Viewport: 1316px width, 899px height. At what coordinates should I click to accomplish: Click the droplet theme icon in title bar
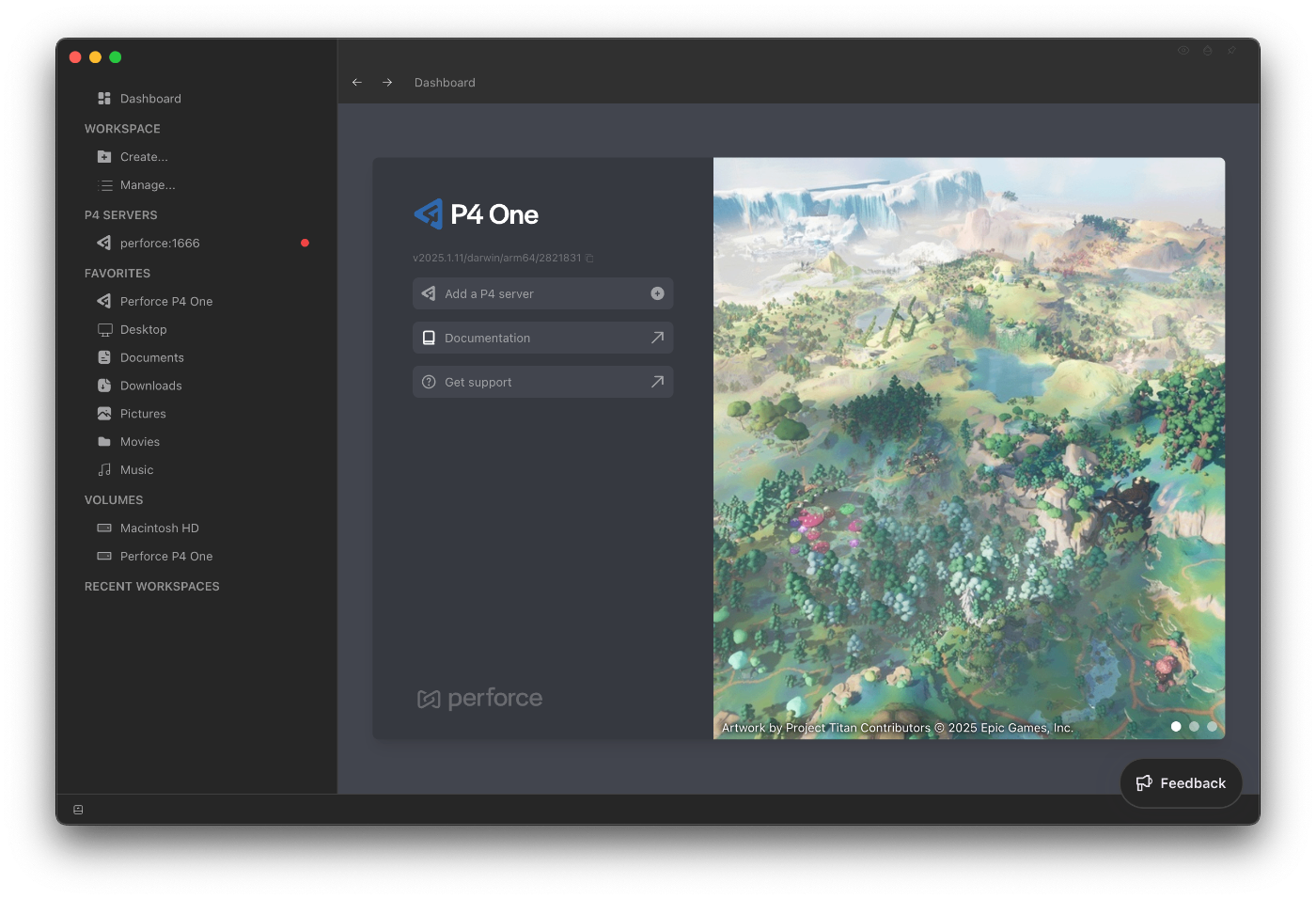[1208, 51]
